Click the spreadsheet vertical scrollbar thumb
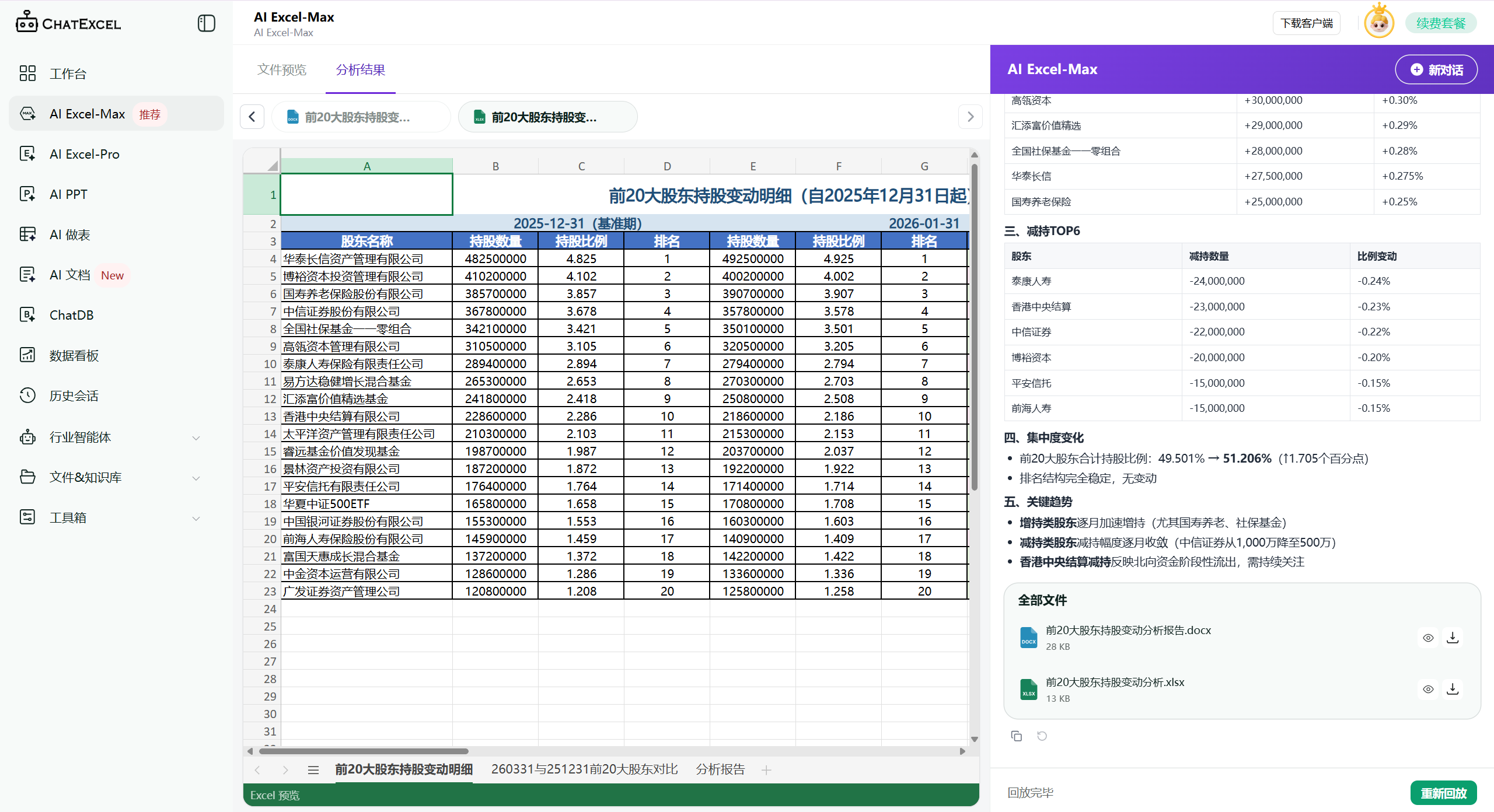The image size is (1494, 812). point(974,327)
